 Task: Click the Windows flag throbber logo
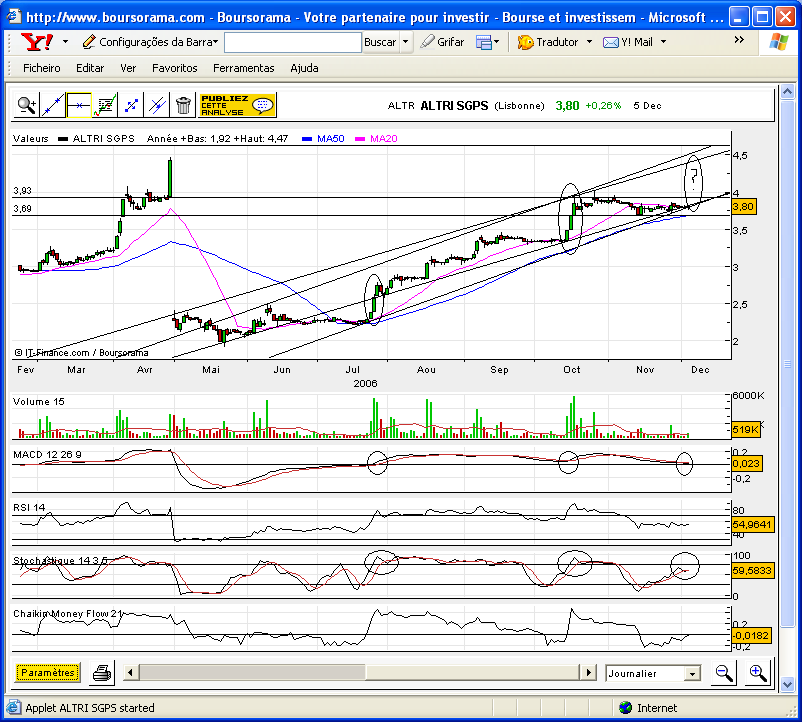point(778,42)
